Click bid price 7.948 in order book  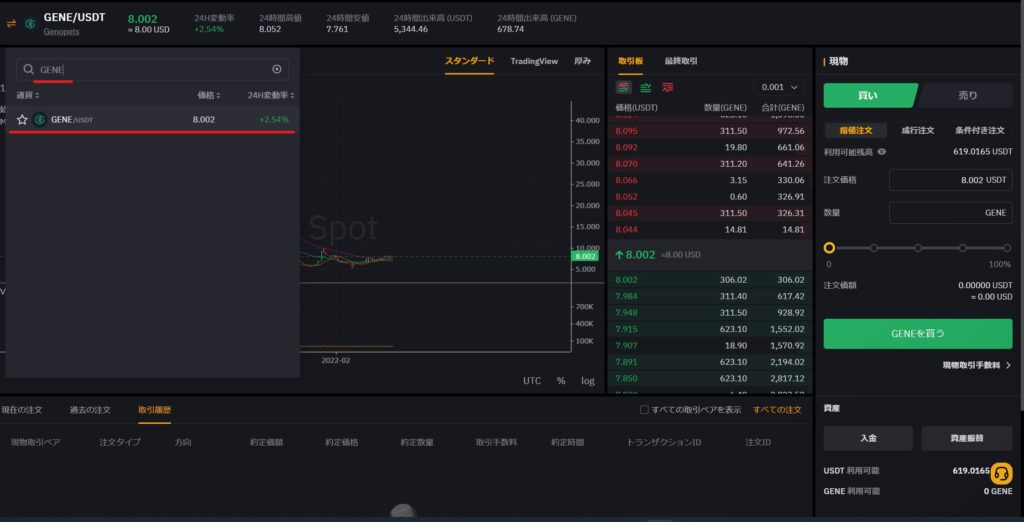click(x=626, y=312)
